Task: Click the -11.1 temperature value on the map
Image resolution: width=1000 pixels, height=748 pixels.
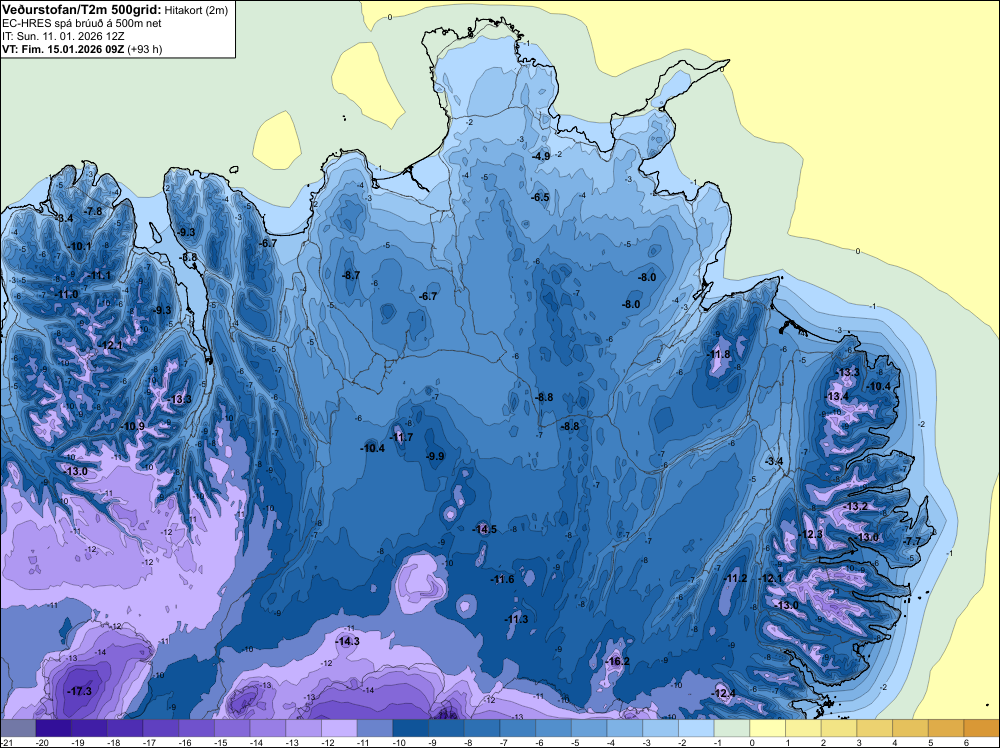Action: tap(99, 275)
